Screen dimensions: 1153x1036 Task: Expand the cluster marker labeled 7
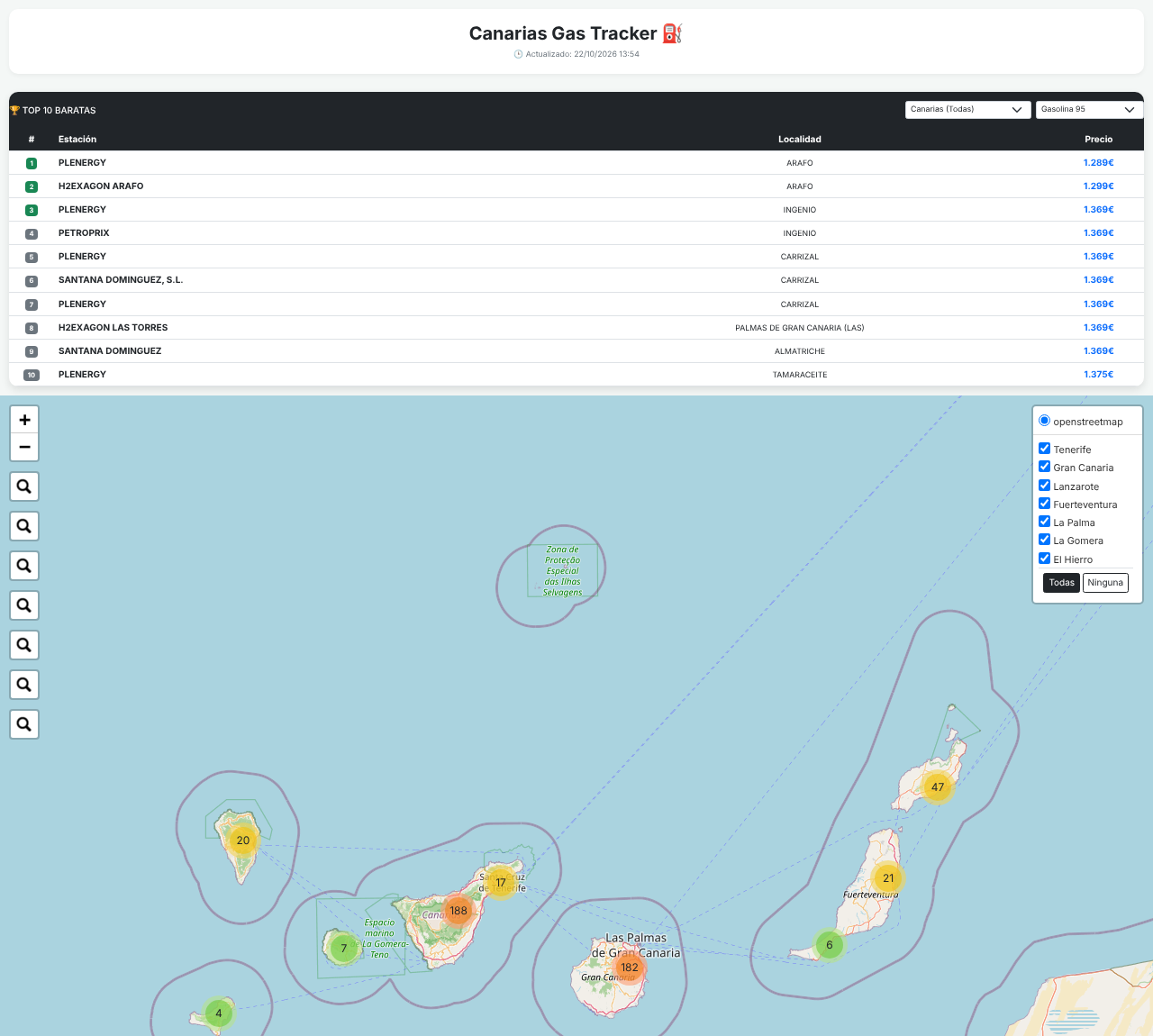pyautogui.click(x=343, y=949)
